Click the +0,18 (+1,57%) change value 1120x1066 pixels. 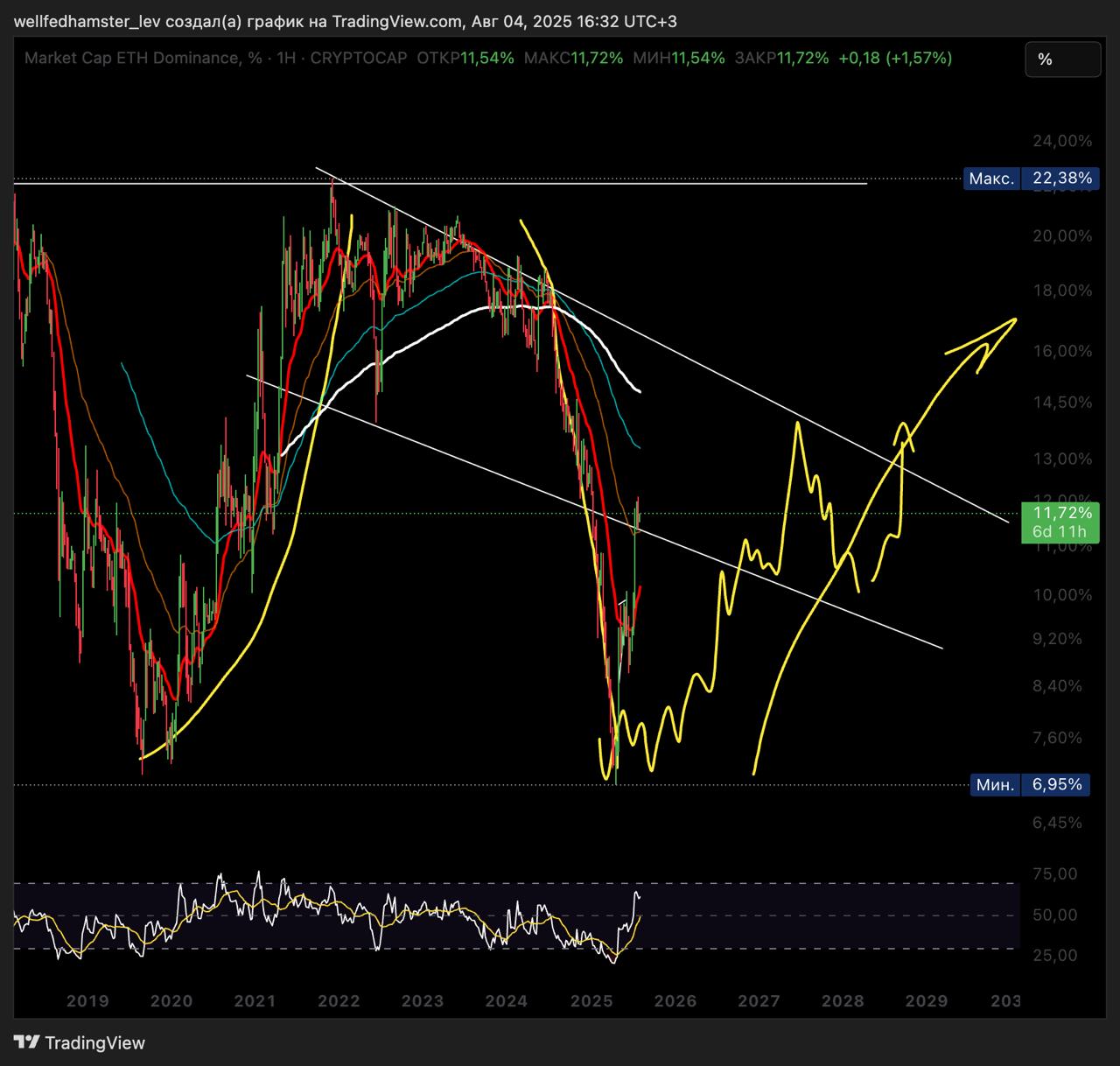(x=895, y=59)
